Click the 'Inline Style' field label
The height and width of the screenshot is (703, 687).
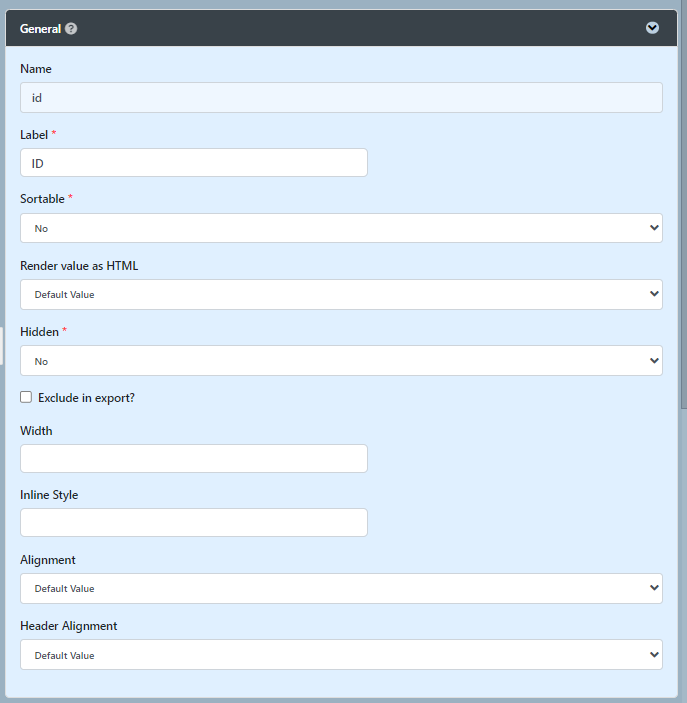coord(49,495)
